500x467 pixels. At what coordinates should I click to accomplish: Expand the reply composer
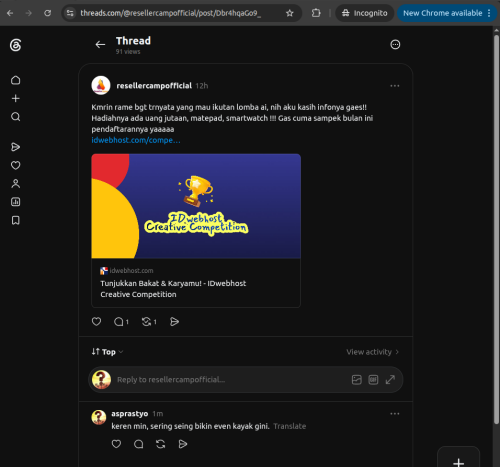click(x=390, y=380)
